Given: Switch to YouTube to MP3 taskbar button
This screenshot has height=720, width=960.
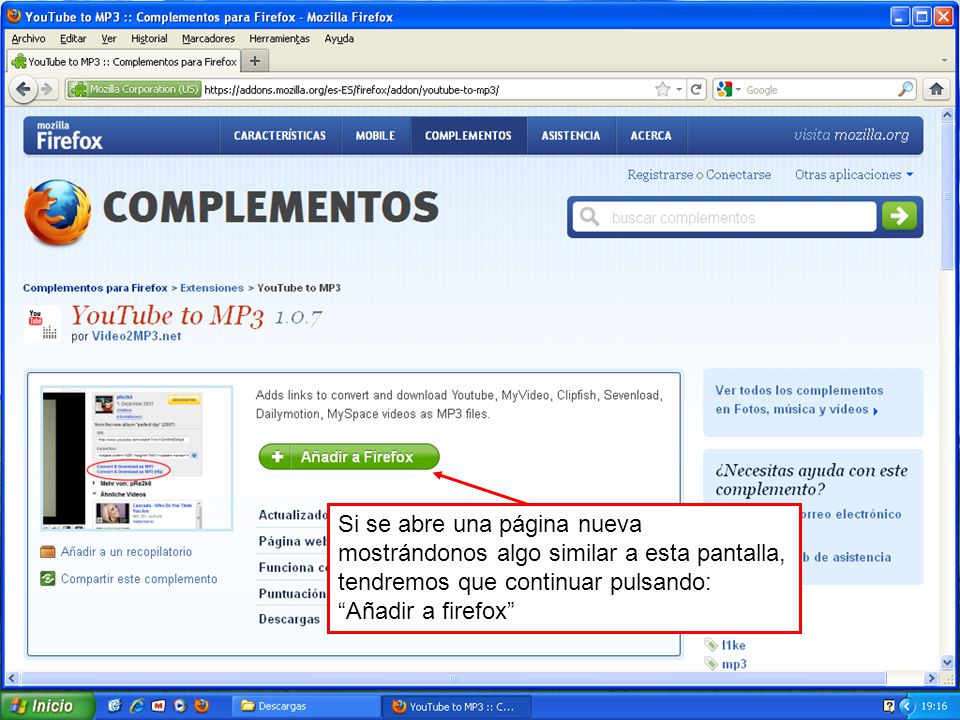Looking at the screenshot, I should pos(456,706).
